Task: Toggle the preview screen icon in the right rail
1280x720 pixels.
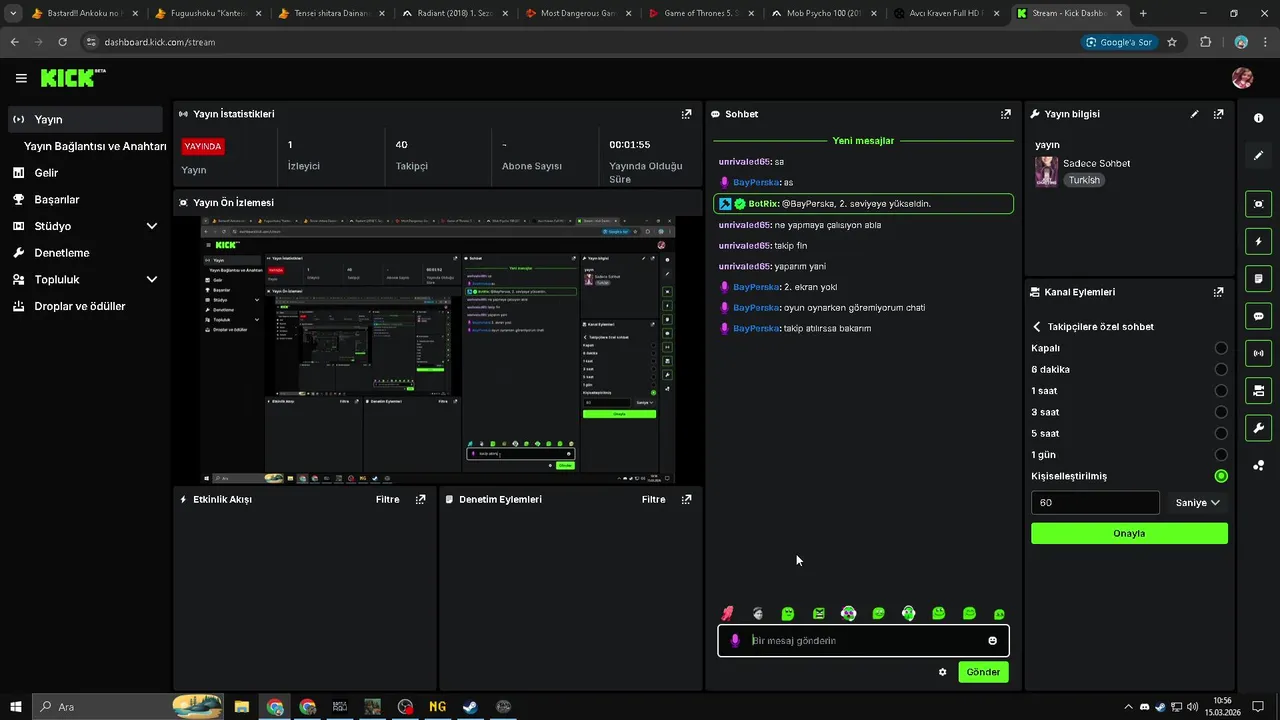Action: point(1258,204)
